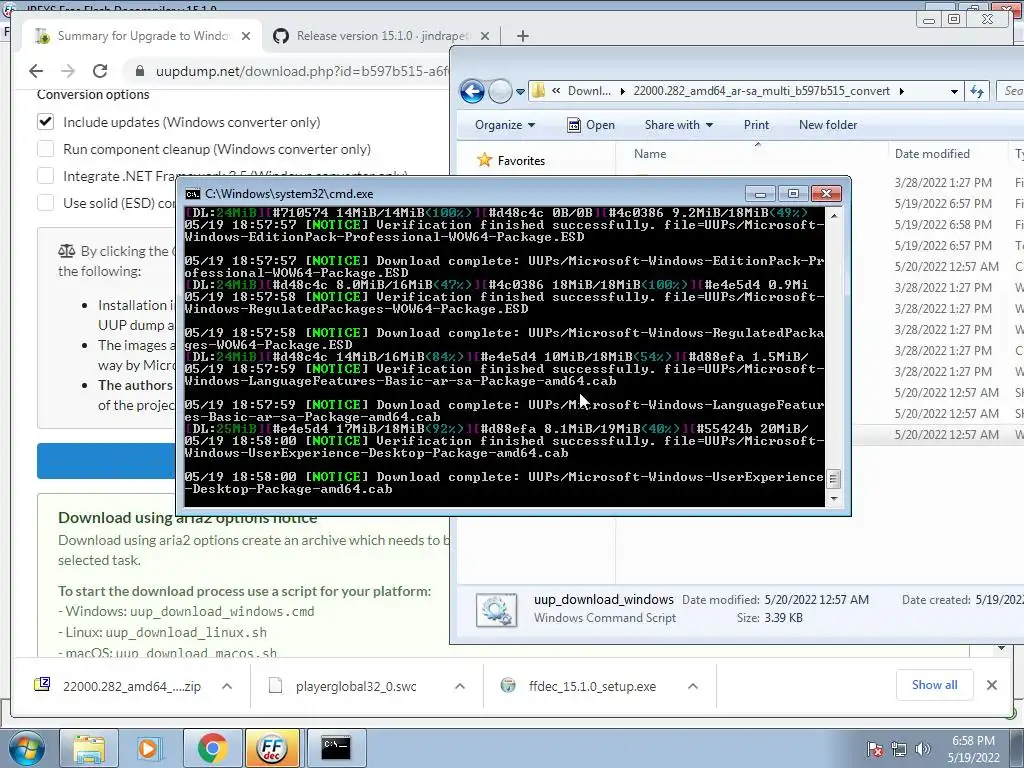Click taskbar clock 6:58 PM

973,749
